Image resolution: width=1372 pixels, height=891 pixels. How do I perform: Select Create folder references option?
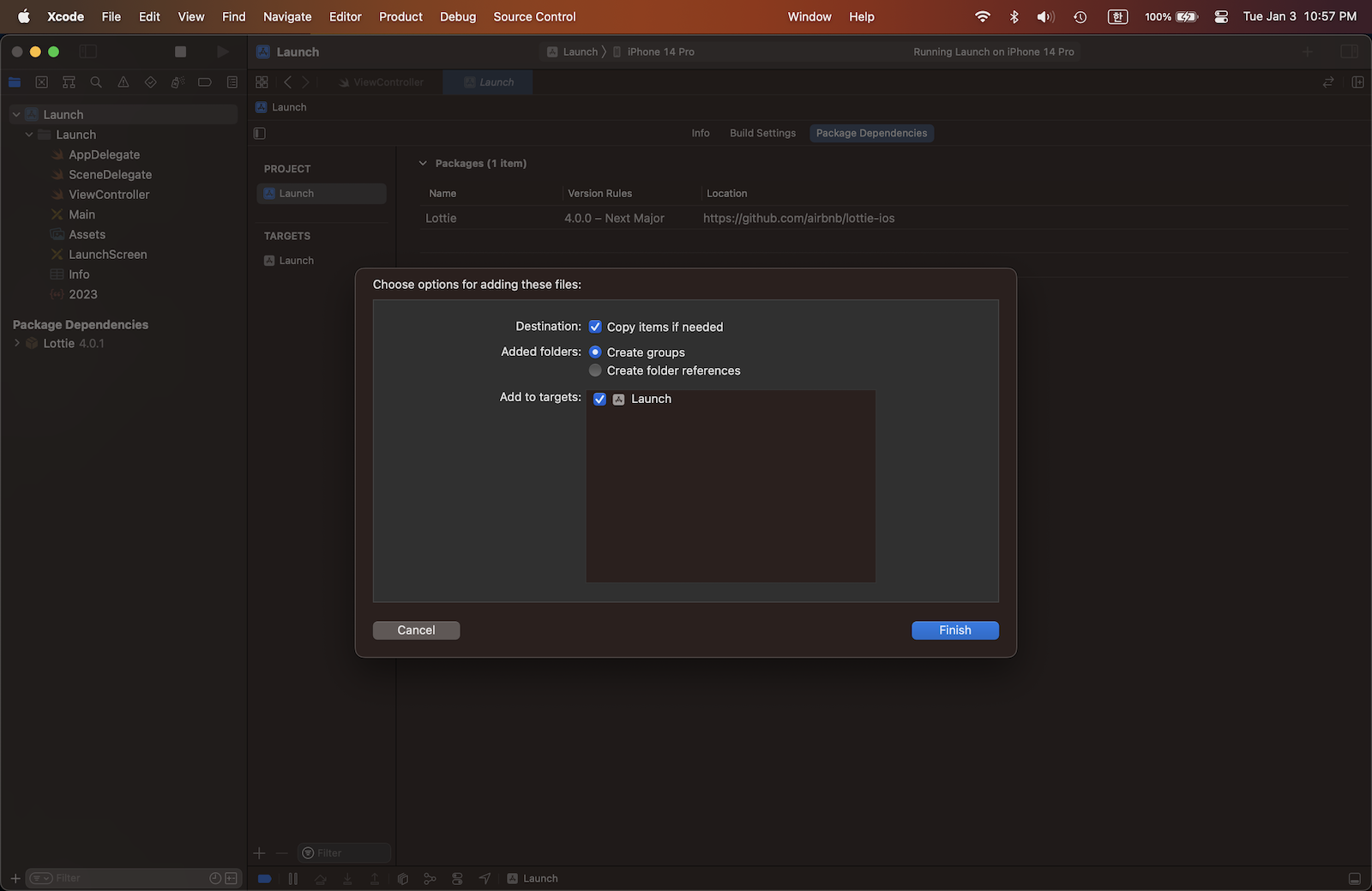coord(595,370)
